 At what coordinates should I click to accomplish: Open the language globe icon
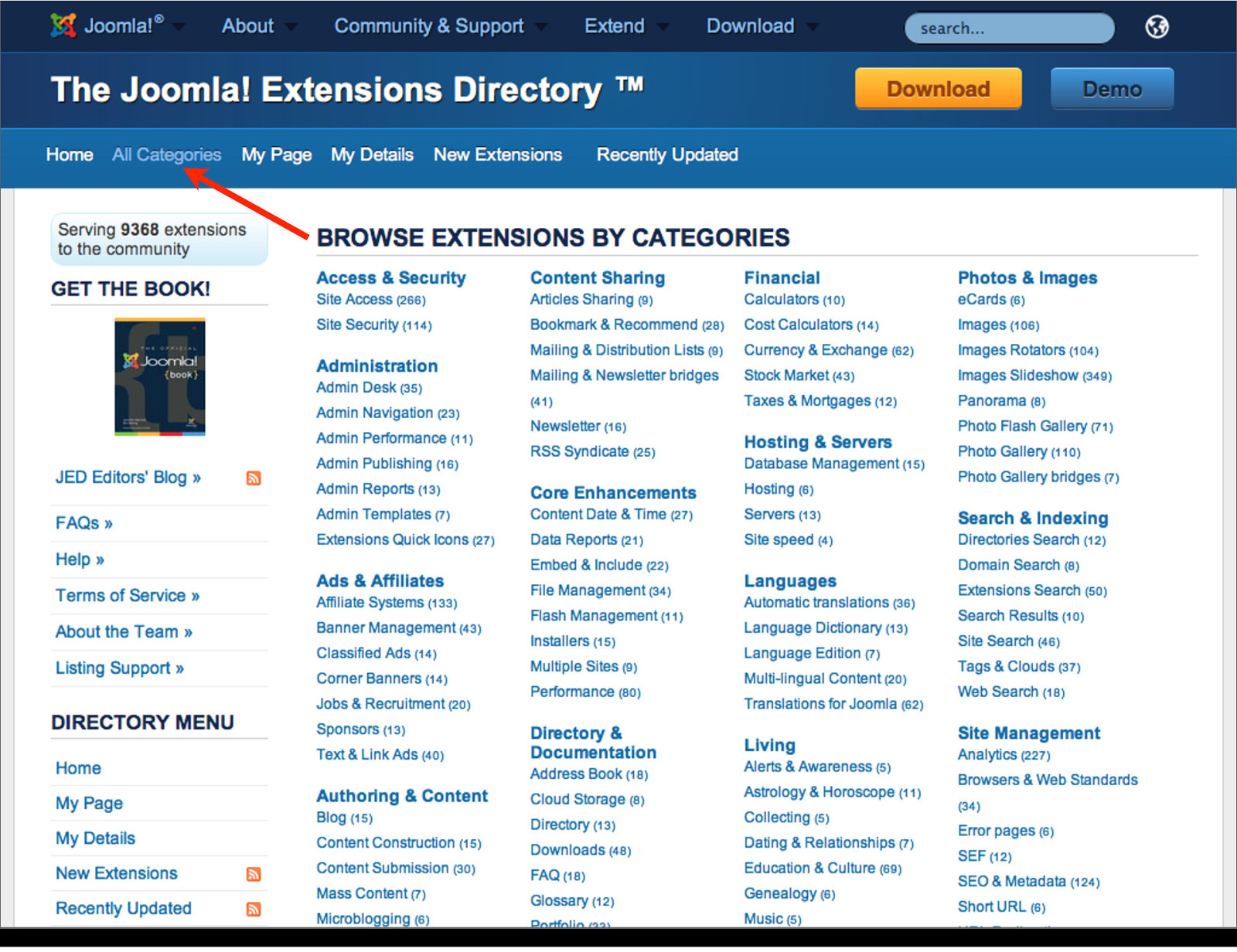tap(1157, 27)
